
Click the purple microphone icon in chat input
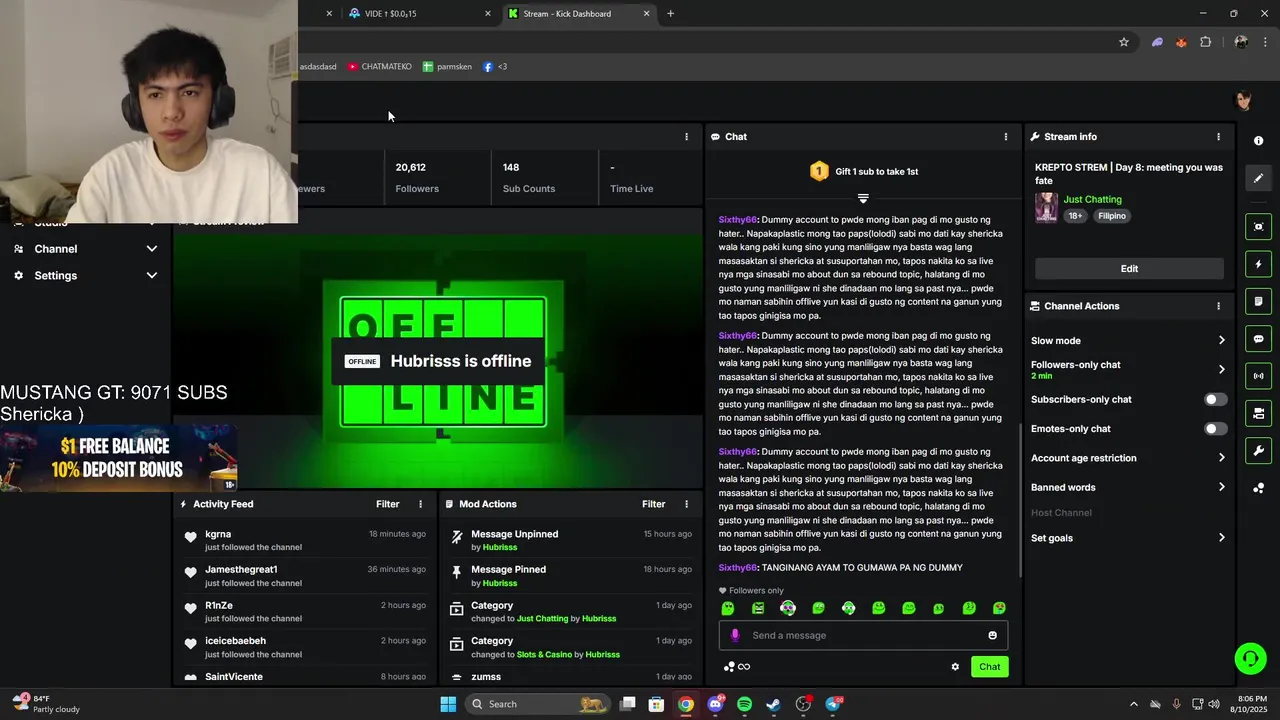click(x=735, y=635)
